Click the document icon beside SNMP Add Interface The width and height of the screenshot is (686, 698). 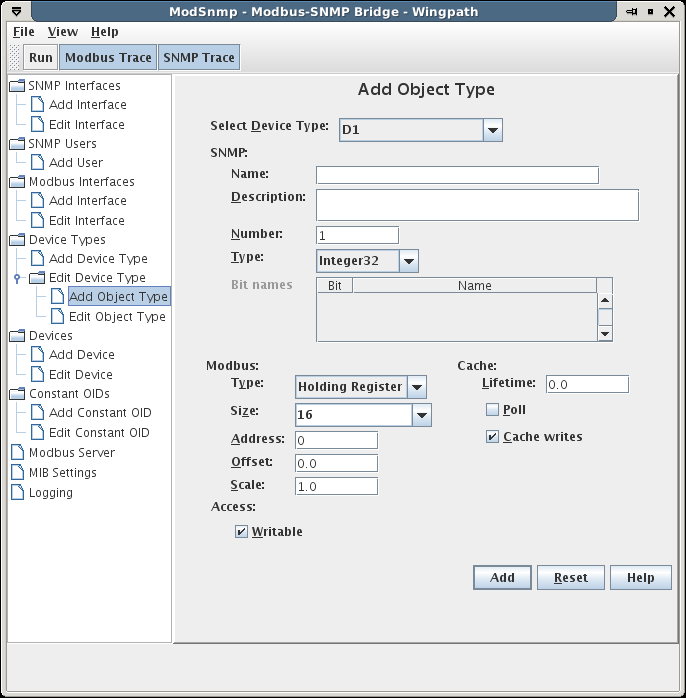click(x=37, y=105)
